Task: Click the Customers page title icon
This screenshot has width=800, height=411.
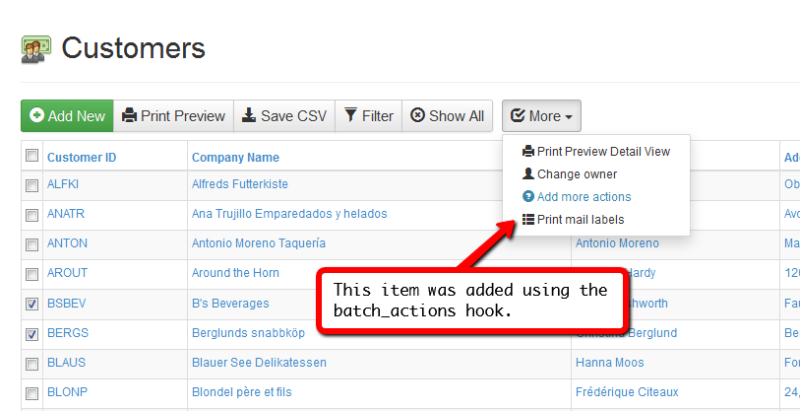Action: (x=36, y=49)
